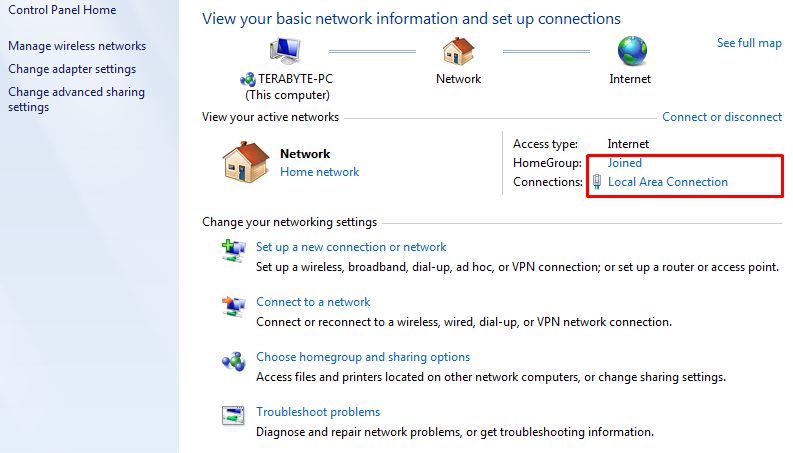Click the Joined HomeGroup link
The height and width of the screenshot is (453, 793).
(x=625, y=163)
